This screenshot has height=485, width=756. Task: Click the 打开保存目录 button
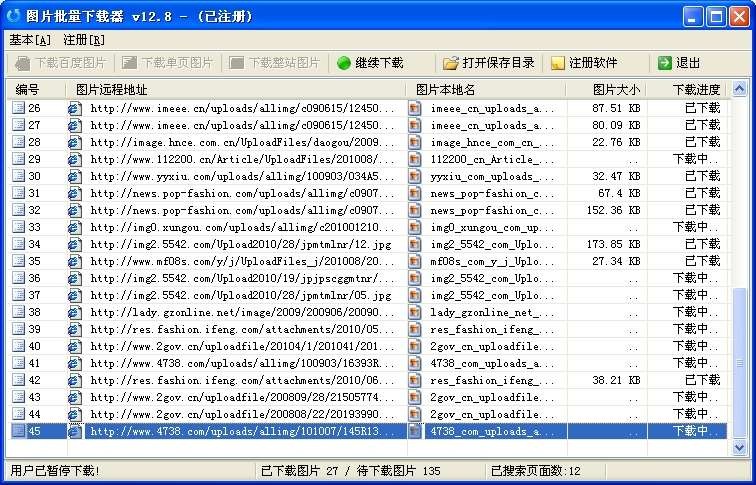click(x=488, y=63)
